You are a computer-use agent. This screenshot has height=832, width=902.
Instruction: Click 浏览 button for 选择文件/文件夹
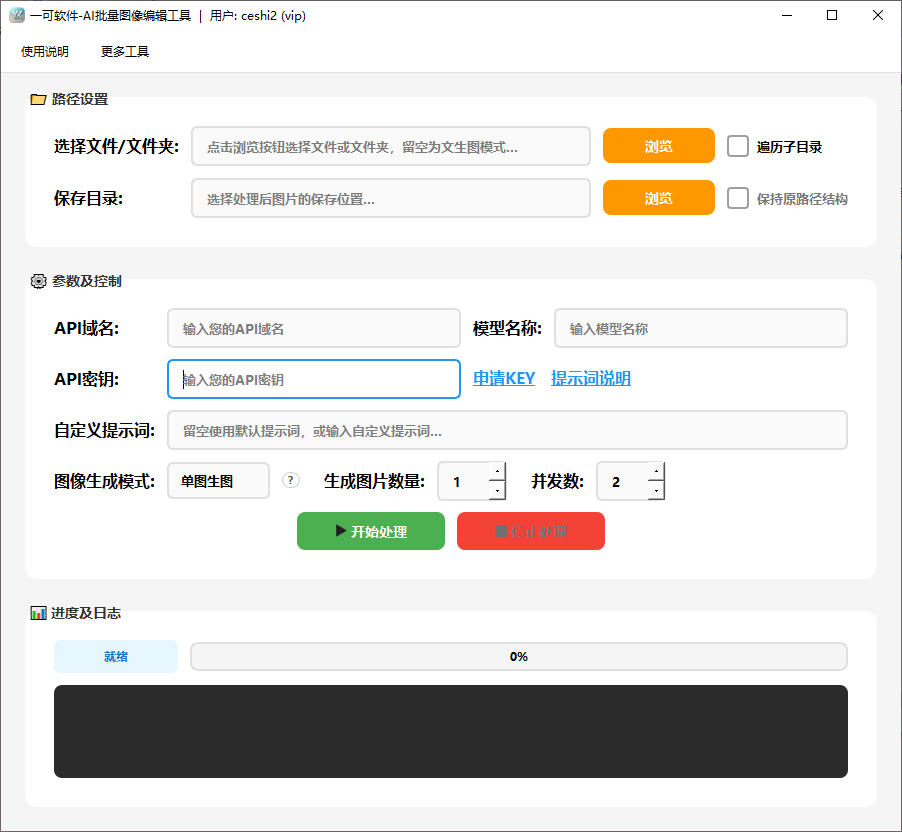pyautogui.click(x=658, y=146)
